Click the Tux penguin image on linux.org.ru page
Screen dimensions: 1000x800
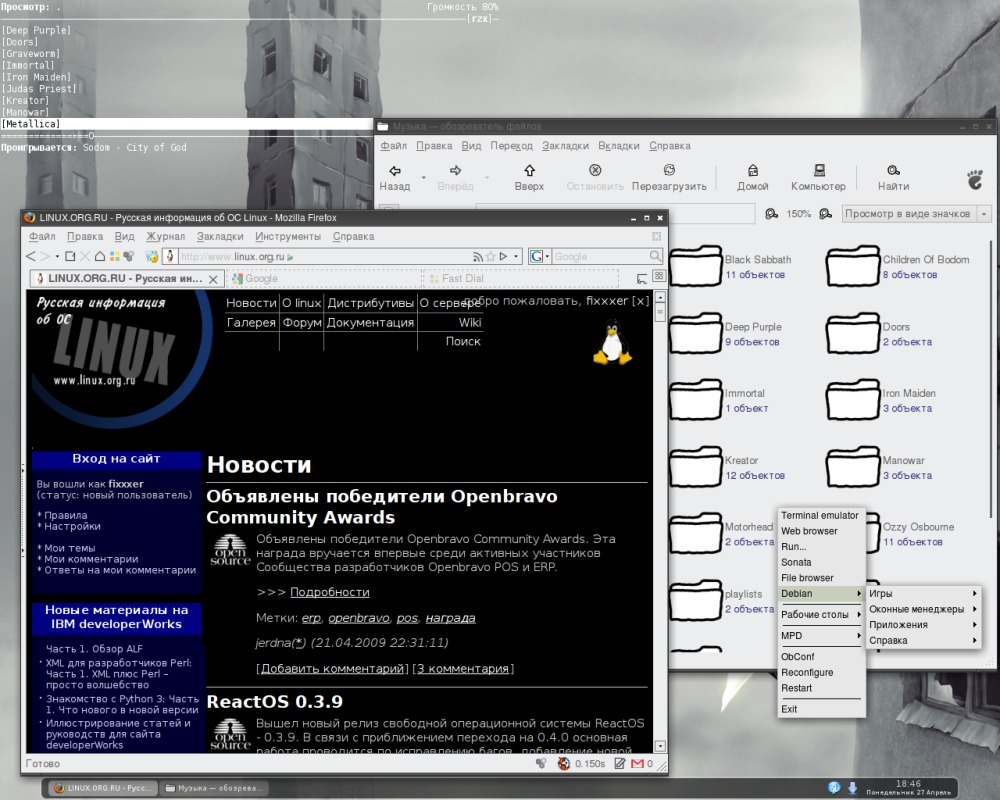pos(612,342)
